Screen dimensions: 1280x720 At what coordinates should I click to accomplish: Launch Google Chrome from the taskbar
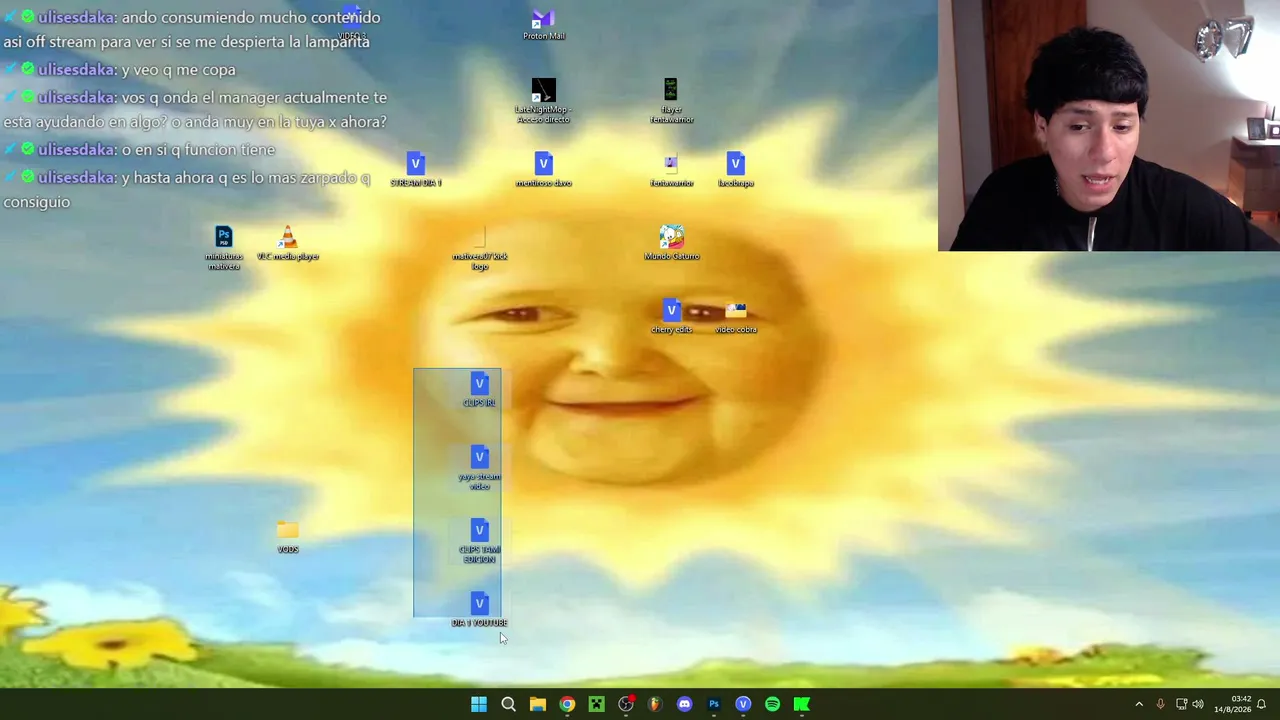pyautogui.click(x=567, y=704)
